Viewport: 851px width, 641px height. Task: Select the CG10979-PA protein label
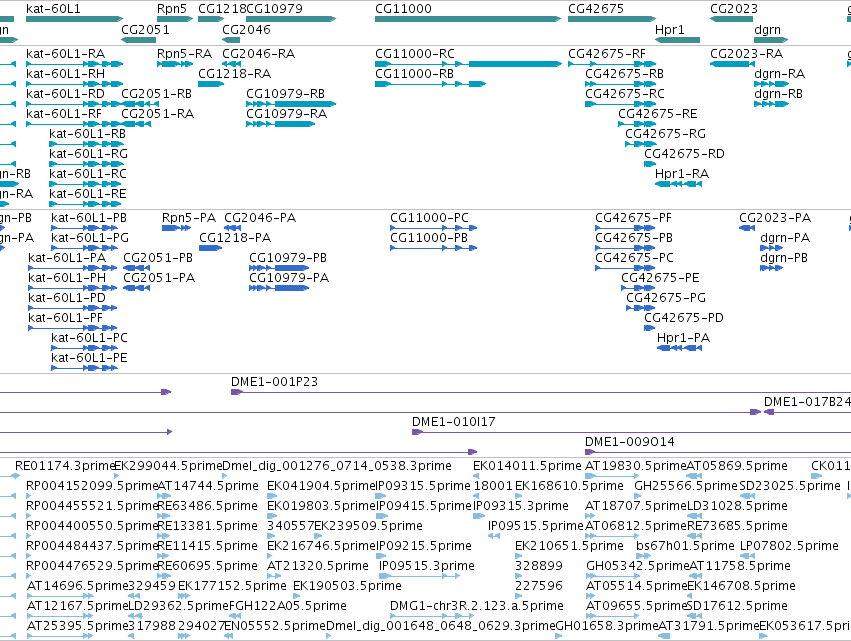pyautogui.click(x=289, y=278)
